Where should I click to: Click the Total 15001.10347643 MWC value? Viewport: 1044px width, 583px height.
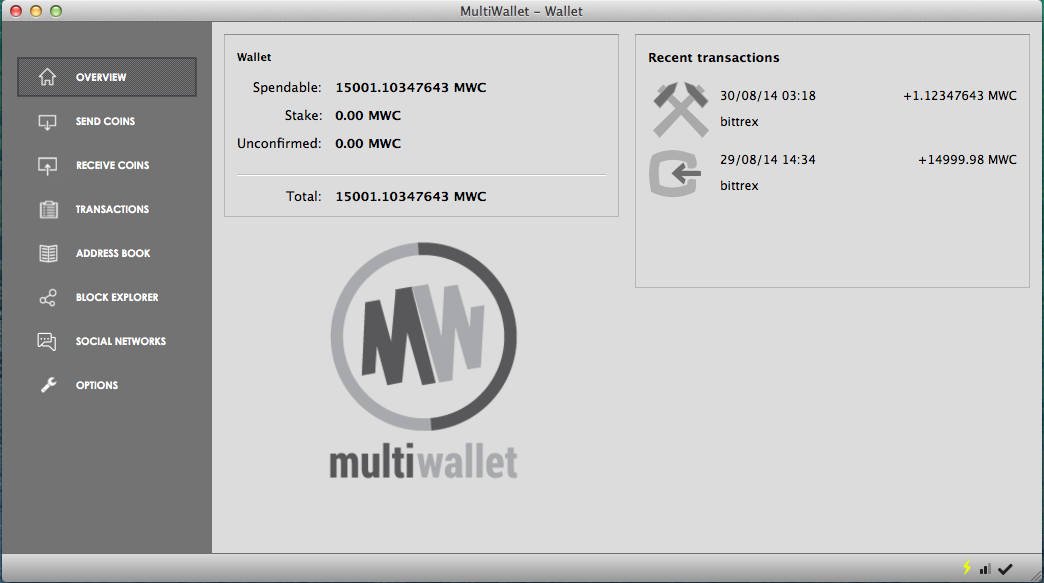point(411,197)
